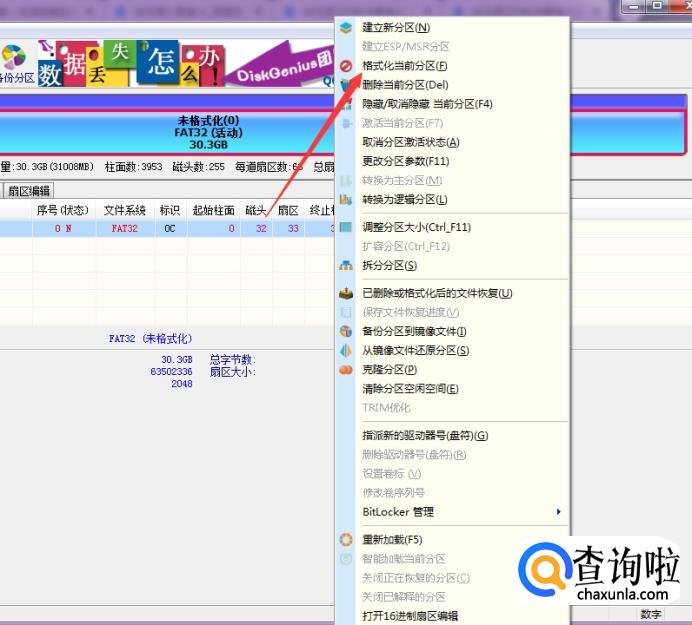Switch to the 扇区编辑 tab
Viewport: 692px width, 625px height.
[x=28, y=191]
